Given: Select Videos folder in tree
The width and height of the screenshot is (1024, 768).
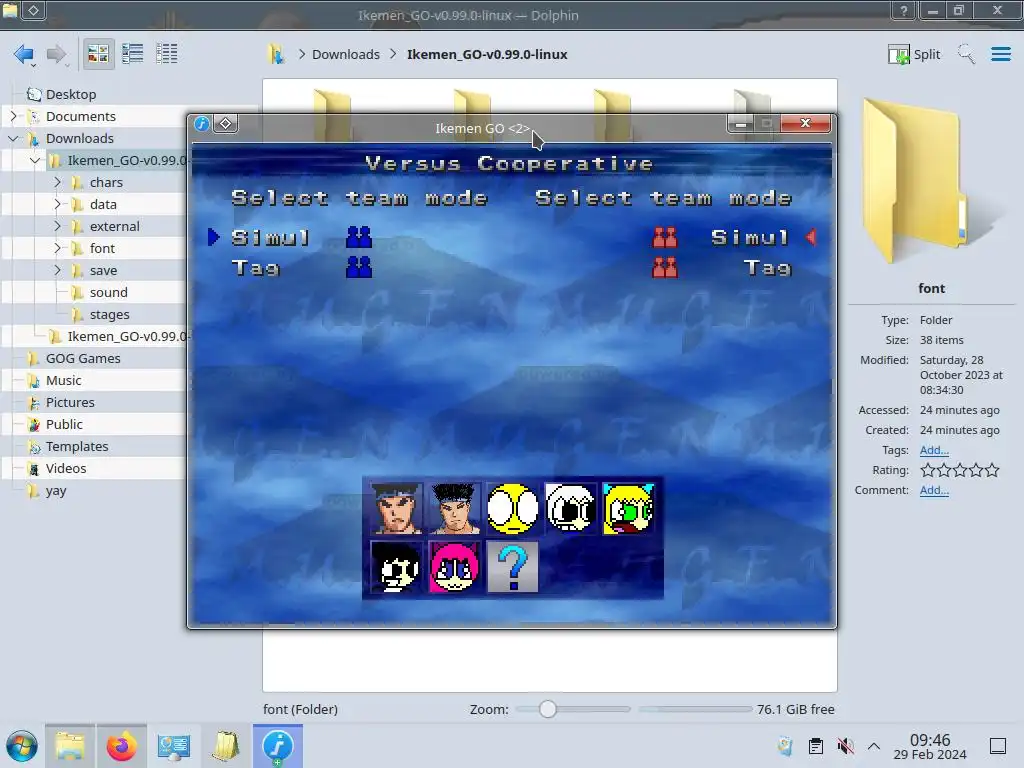Looking at the screenshot, I should 65,468.
